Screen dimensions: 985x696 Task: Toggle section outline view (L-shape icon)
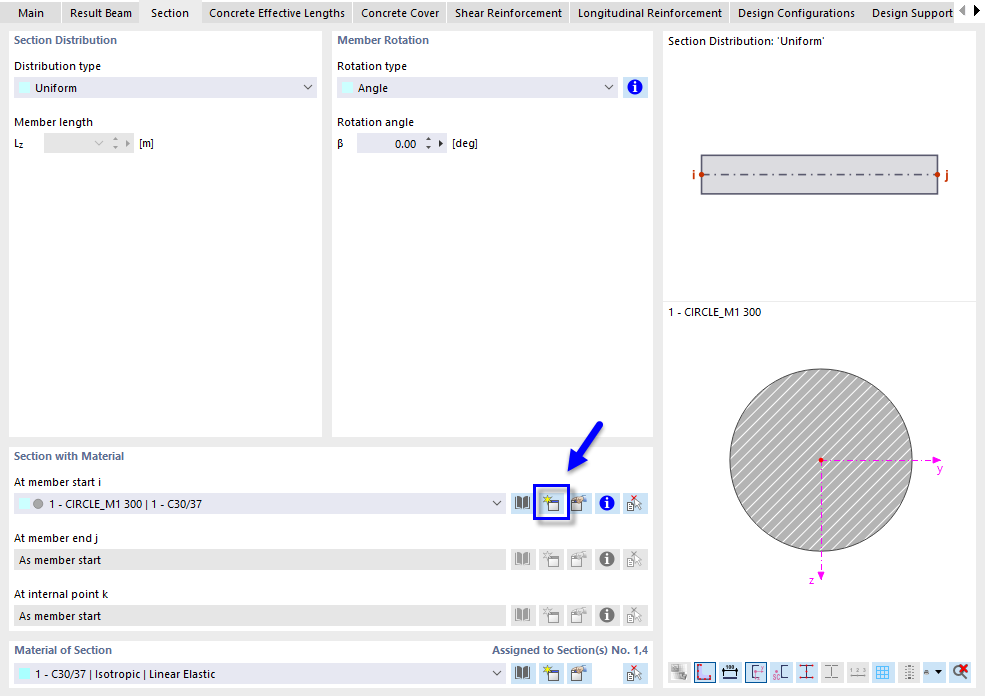click(704, 672)
